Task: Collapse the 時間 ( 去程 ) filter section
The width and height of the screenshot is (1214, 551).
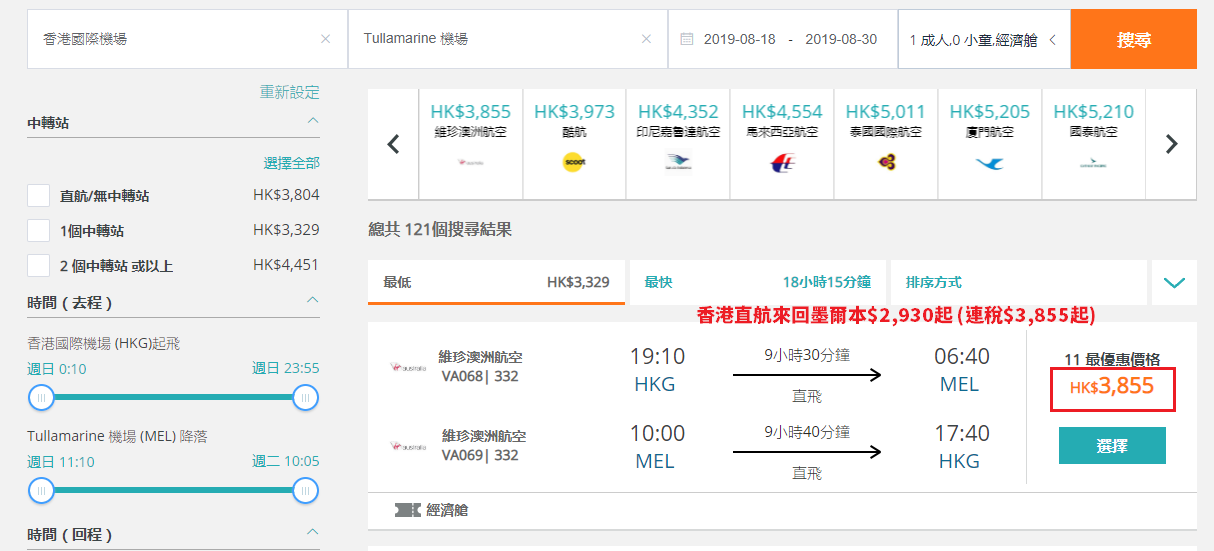Action: (x=313, y=300)
